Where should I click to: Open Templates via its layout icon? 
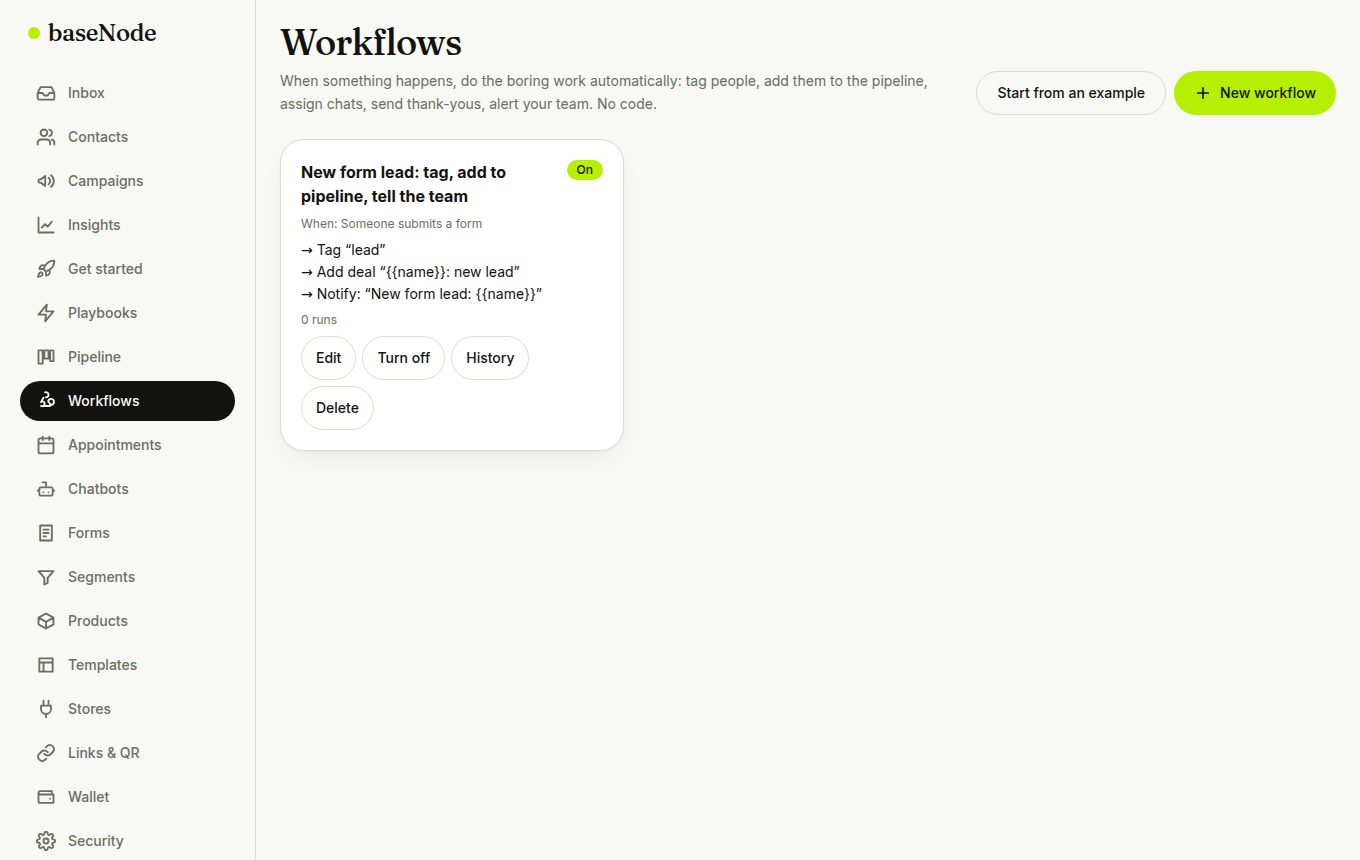46,665
